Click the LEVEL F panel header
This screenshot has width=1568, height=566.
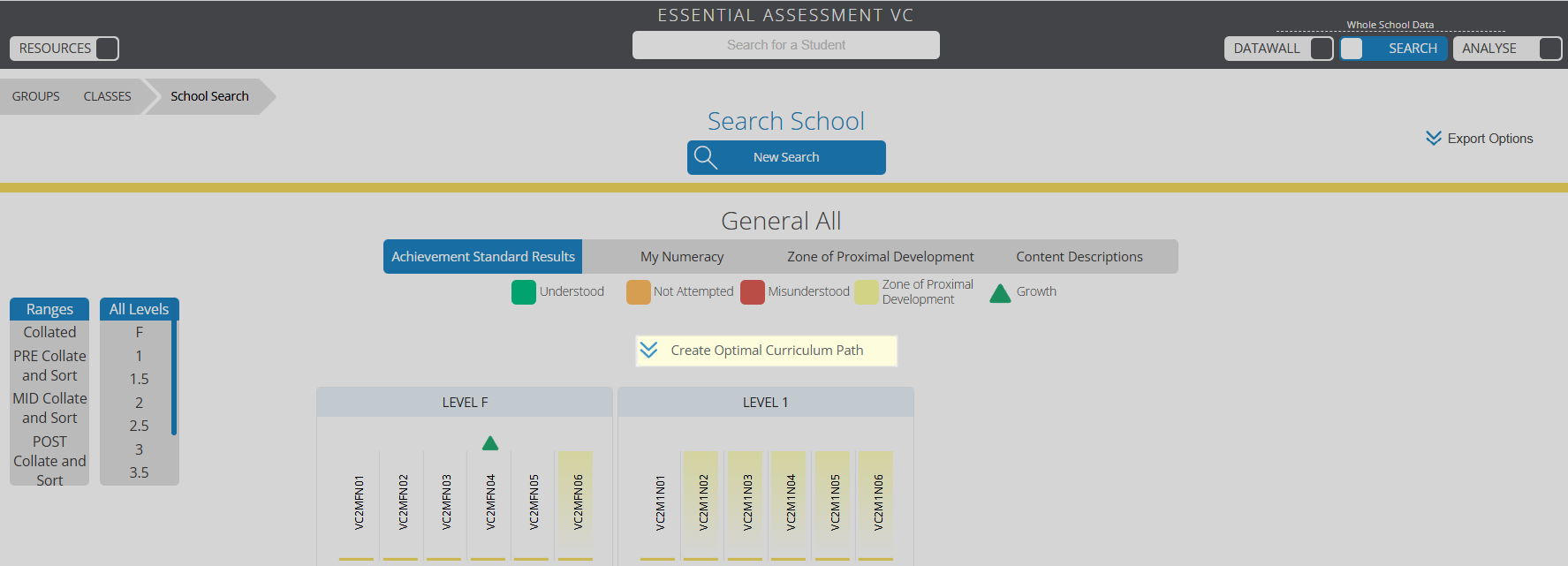465,402
